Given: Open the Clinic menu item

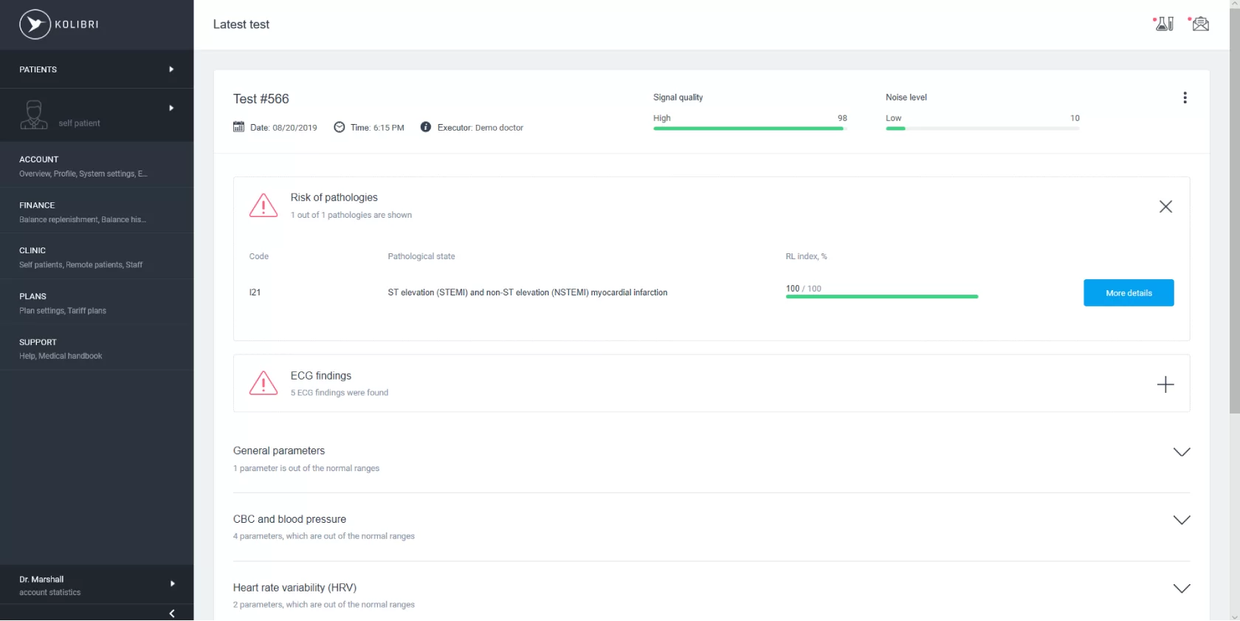Looking at the screenshot, I should tap(97, 257).
